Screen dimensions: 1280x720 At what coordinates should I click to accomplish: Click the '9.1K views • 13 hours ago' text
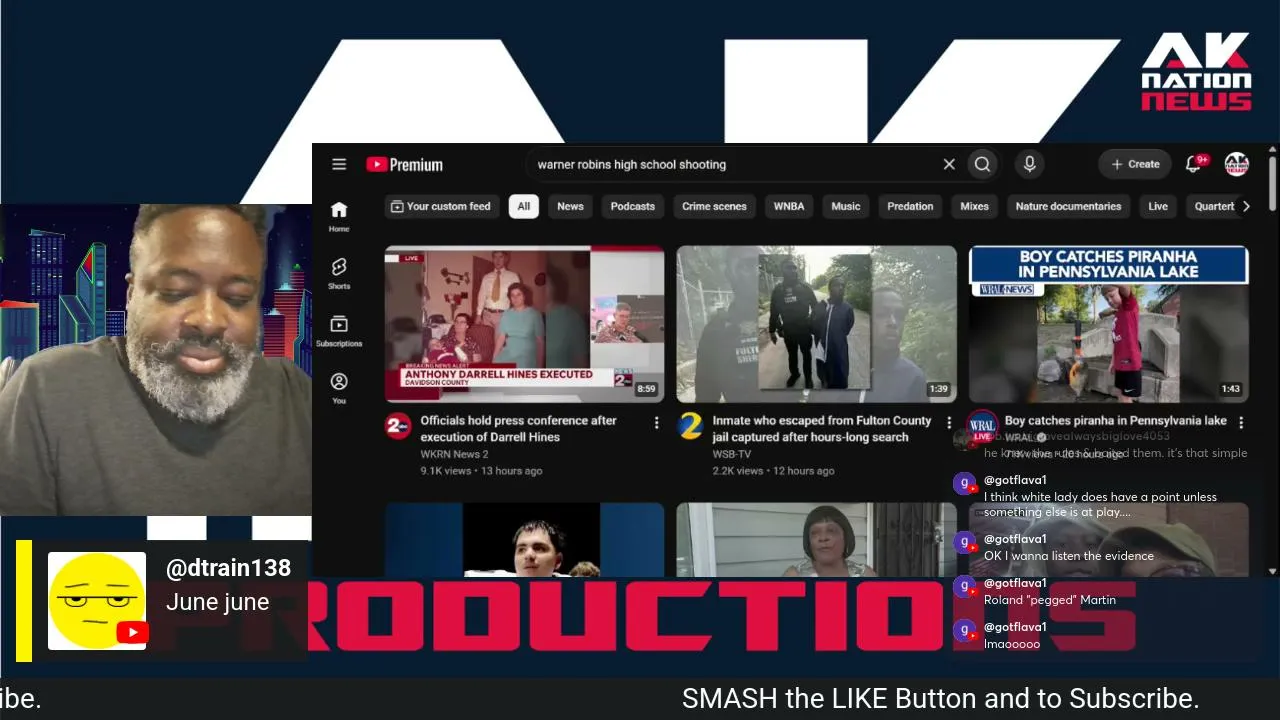481,471
